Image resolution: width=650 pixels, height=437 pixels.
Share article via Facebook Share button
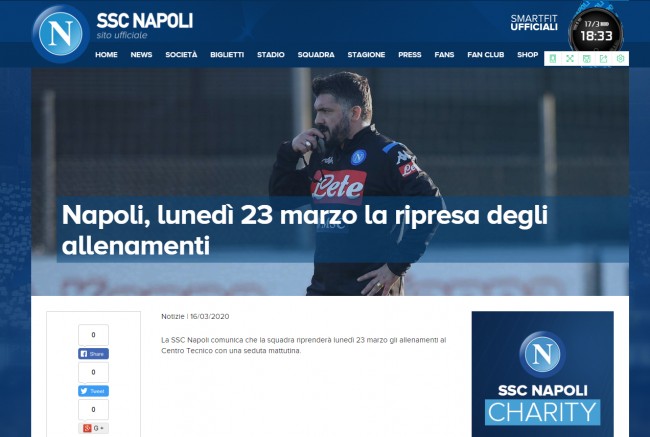click(93, 354)
